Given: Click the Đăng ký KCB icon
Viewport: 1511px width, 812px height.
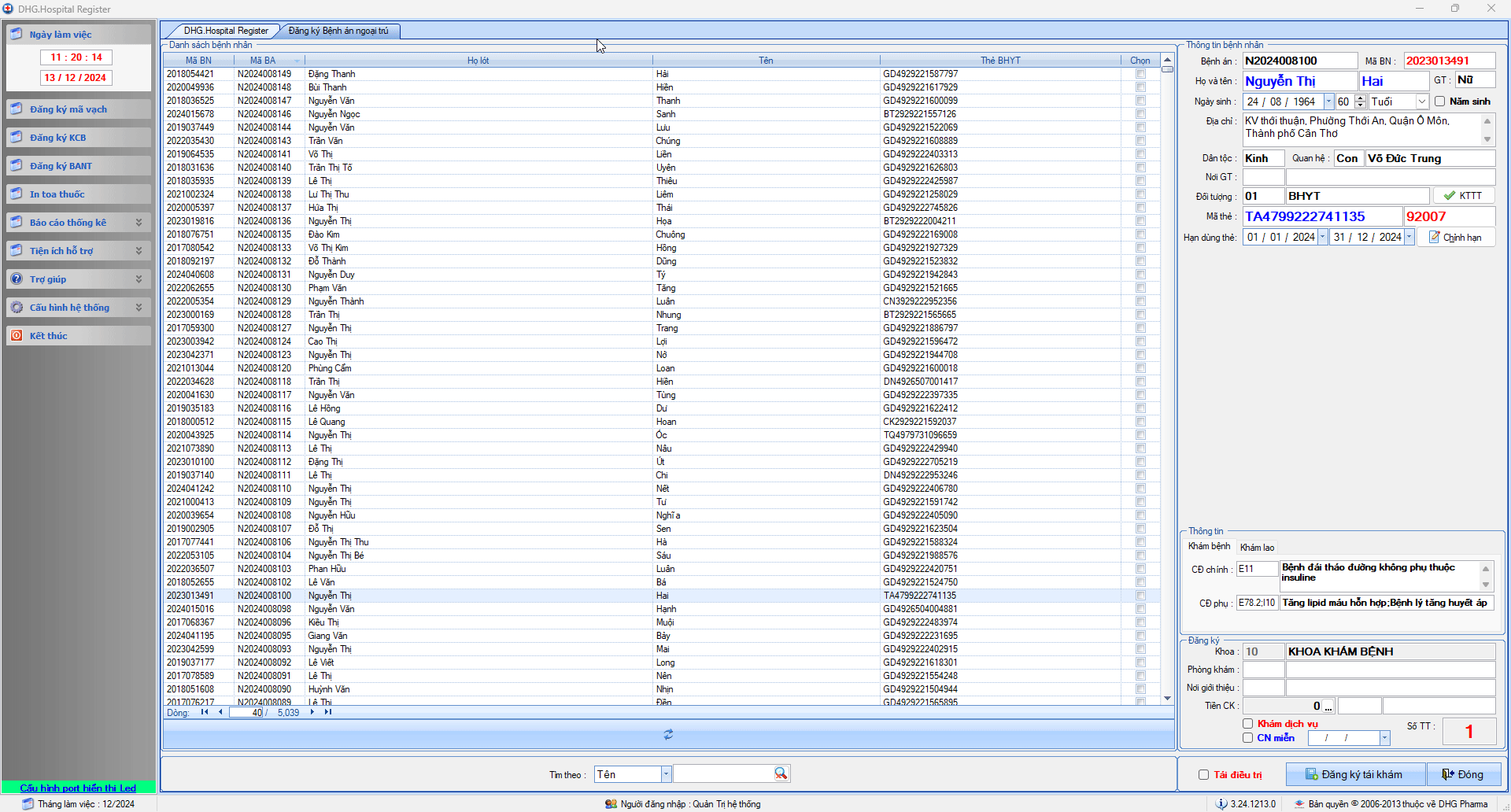Looking at the screenshot, I should (17, 137).
